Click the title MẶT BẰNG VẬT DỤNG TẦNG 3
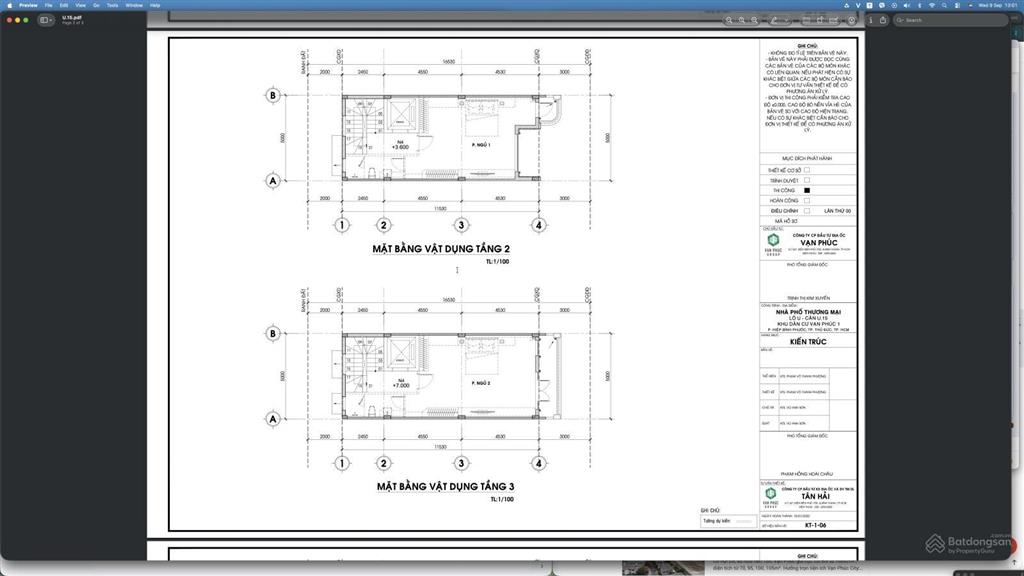The image size is (1024, 576). 445,487
